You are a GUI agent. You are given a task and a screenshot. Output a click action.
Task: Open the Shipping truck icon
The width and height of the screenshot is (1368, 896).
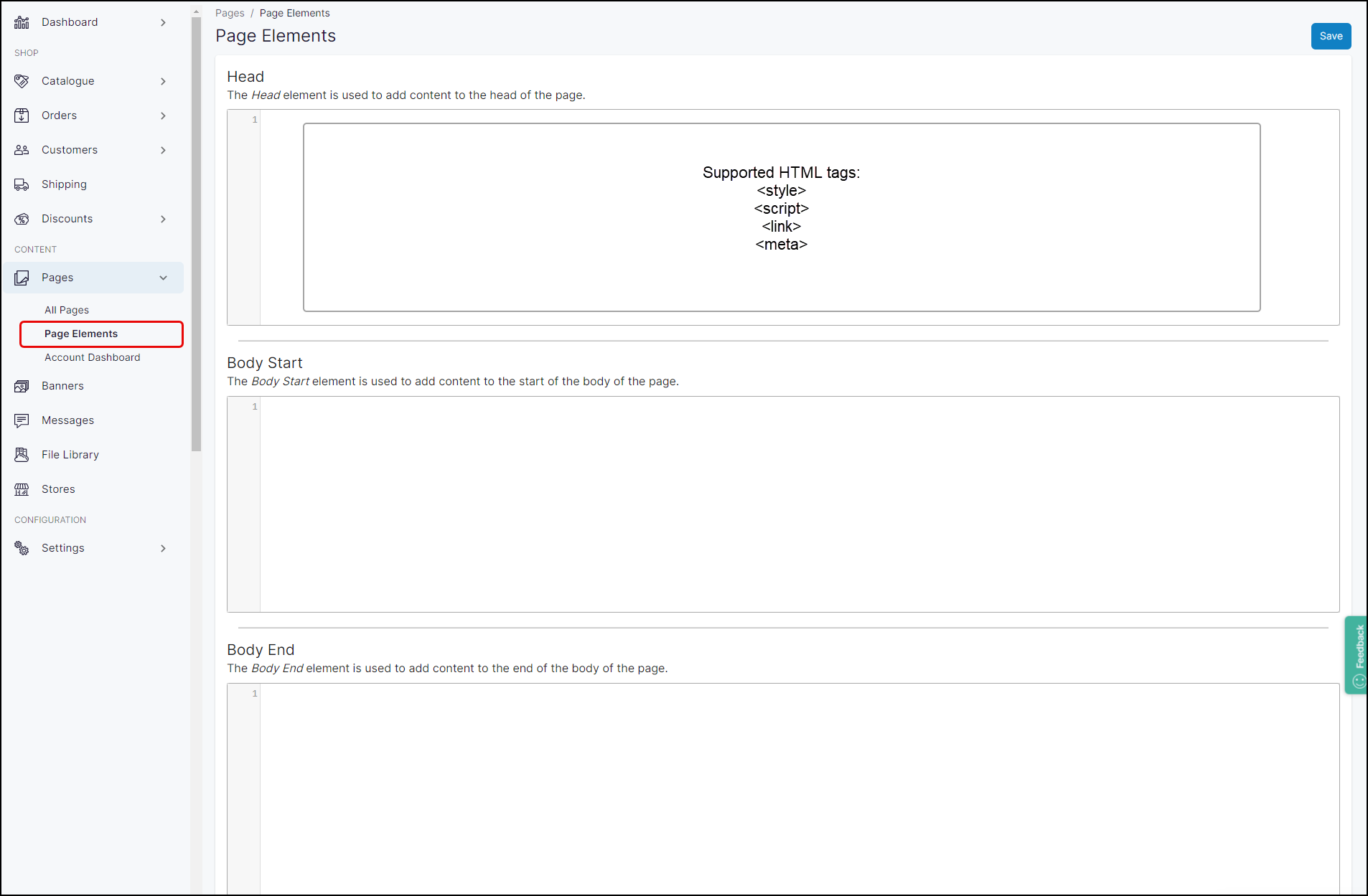coord(22,184)
